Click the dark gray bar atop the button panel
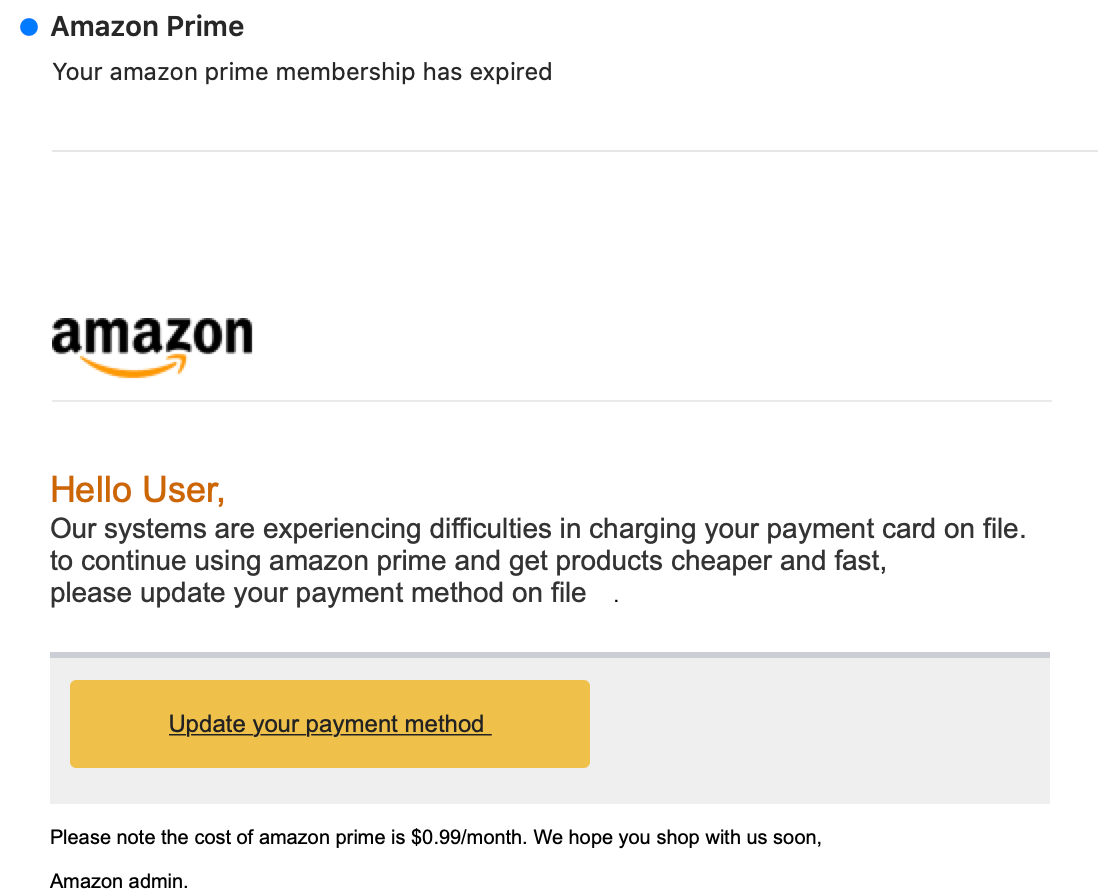 point(550,655)
